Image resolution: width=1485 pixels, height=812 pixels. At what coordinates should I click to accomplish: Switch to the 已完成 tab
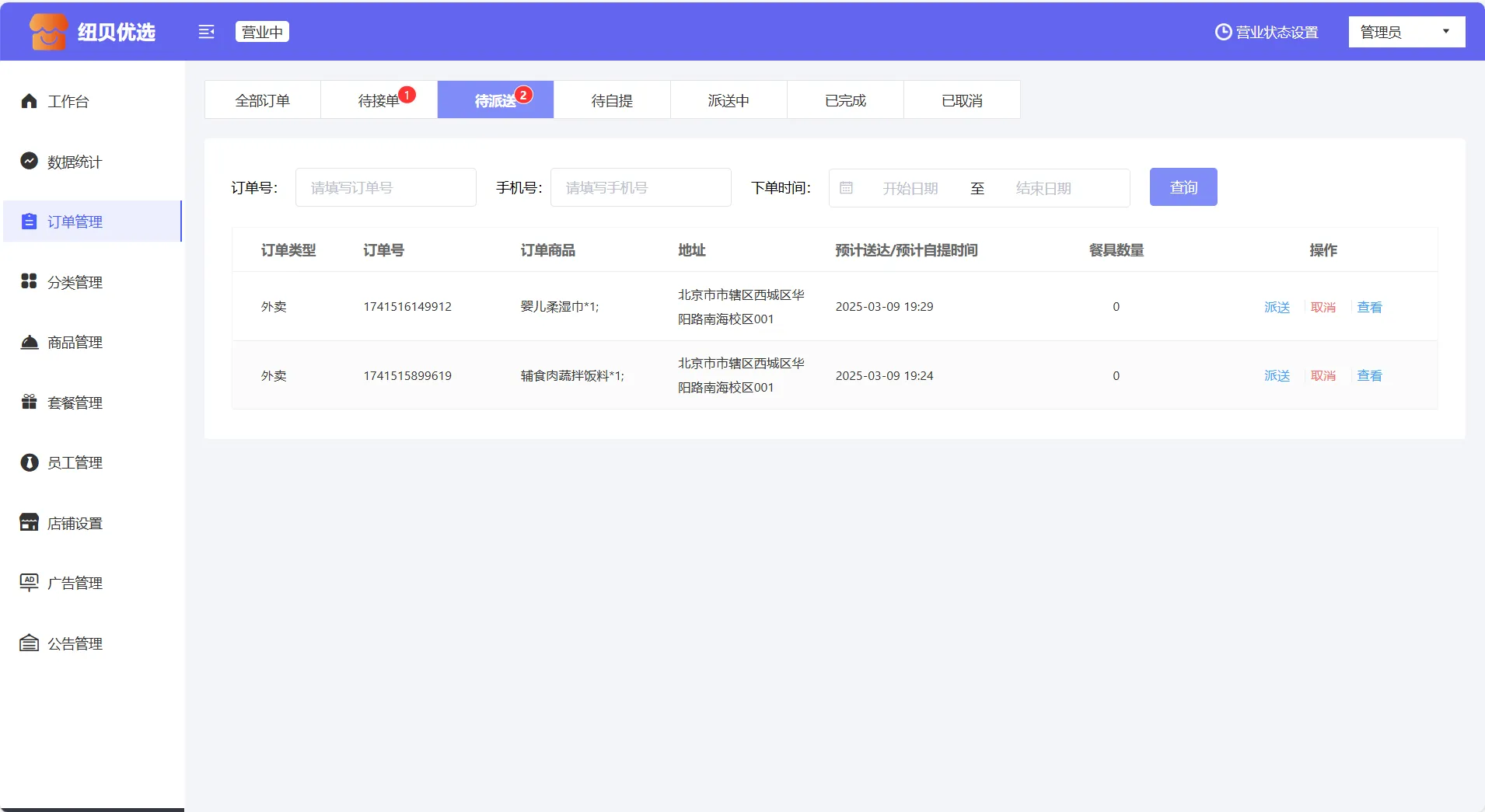pos(845,100)
